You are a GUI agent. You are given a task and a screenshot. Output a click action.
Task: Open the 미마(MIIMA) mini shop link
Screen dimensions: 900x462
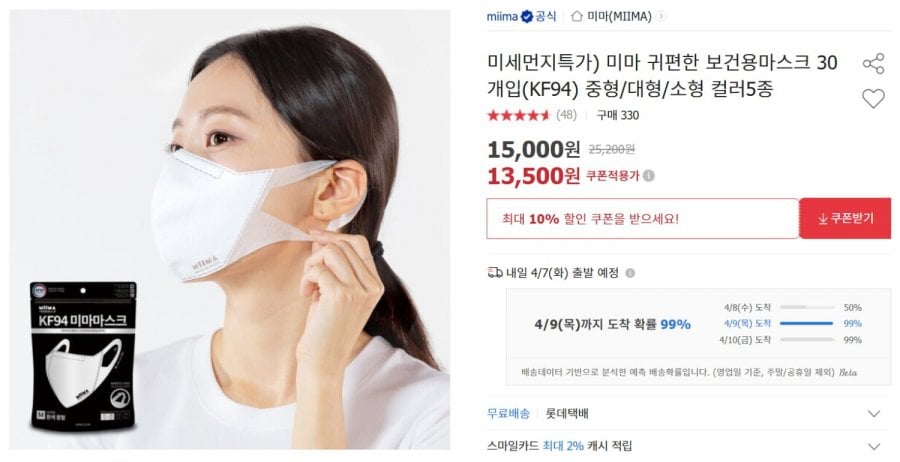619,17
